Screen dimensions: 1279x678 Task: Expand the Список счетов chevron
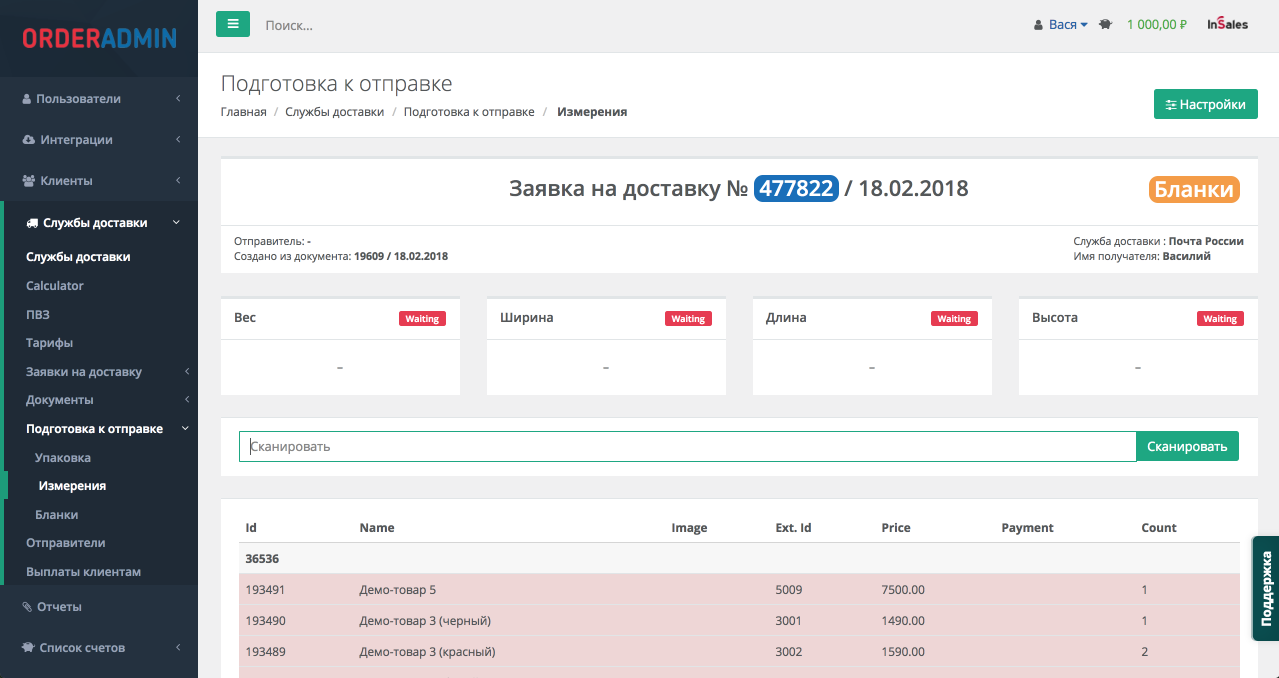pyautogui.click(x=177, y=648)
